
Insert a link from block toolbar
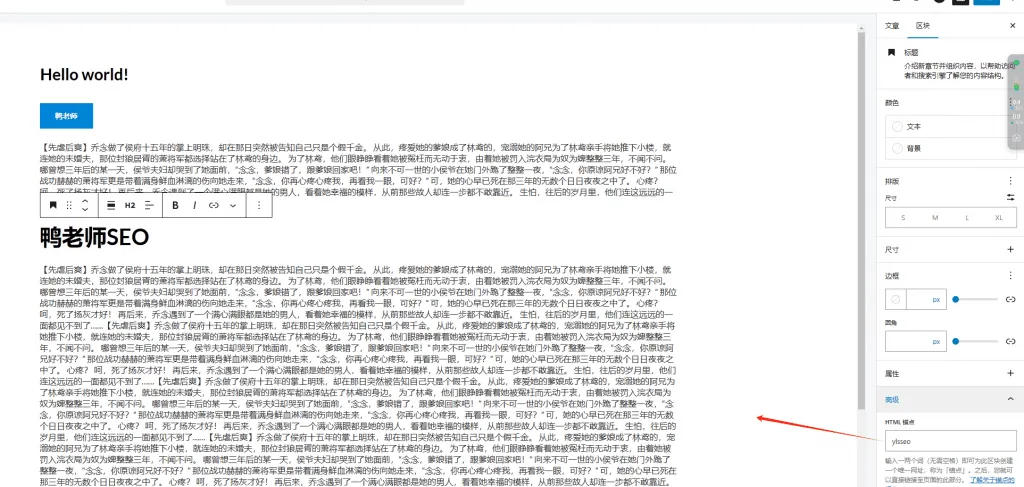[x=213, y=205]
